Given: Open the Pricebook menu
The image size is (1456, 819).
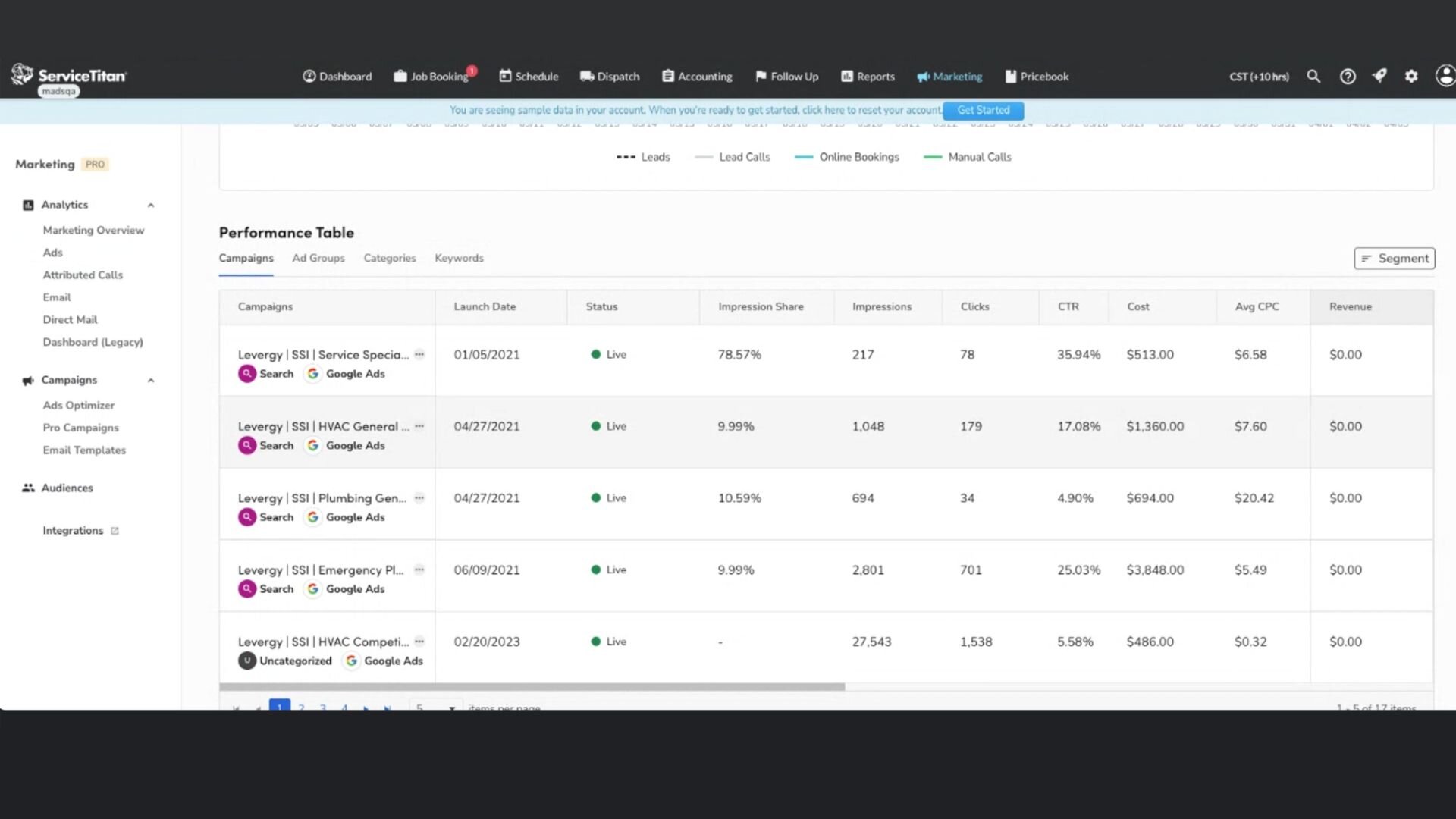Looking at the screenshot, I should coord(1037,77).
